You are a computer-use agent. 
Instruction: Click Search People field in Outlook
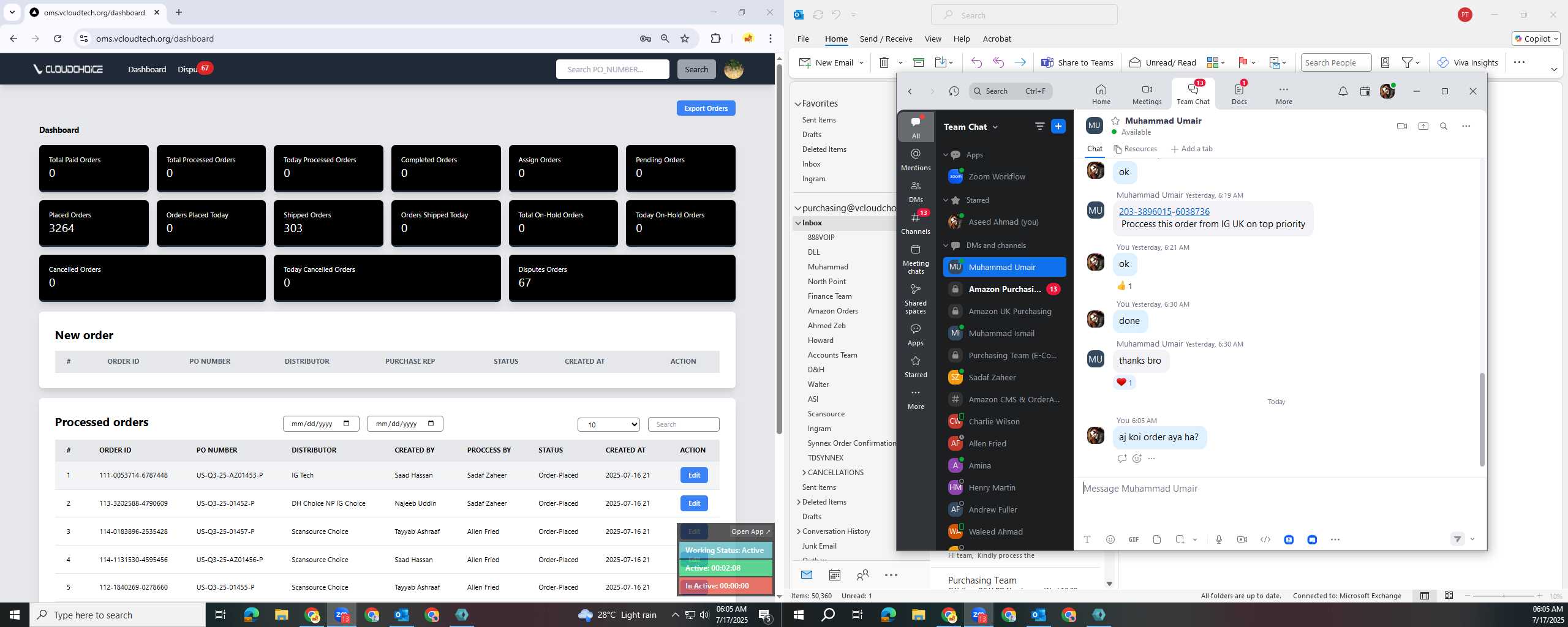[1335, 62]
